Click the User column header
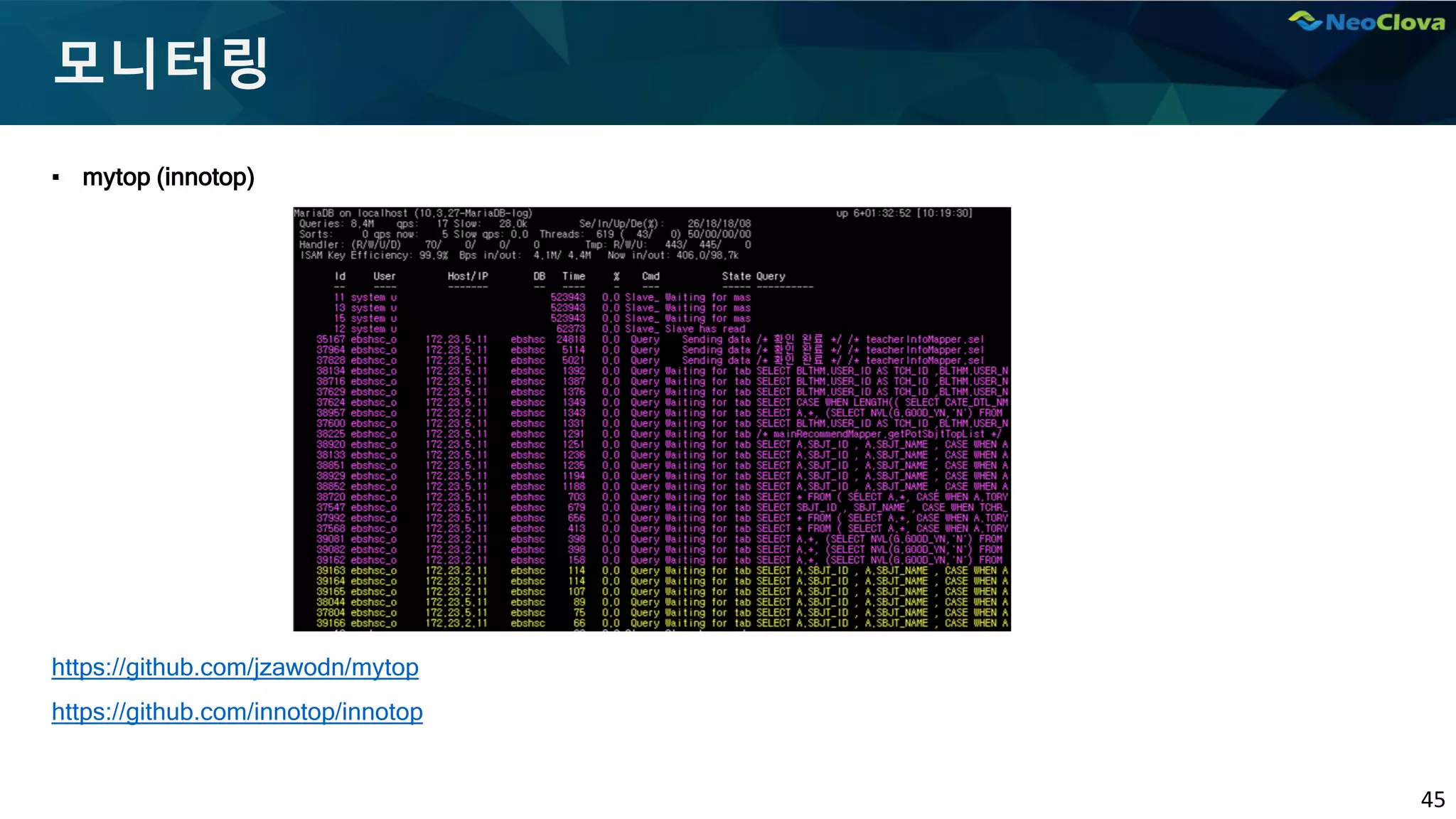The height and width of the screenshot is (819, 1456). 384,276
